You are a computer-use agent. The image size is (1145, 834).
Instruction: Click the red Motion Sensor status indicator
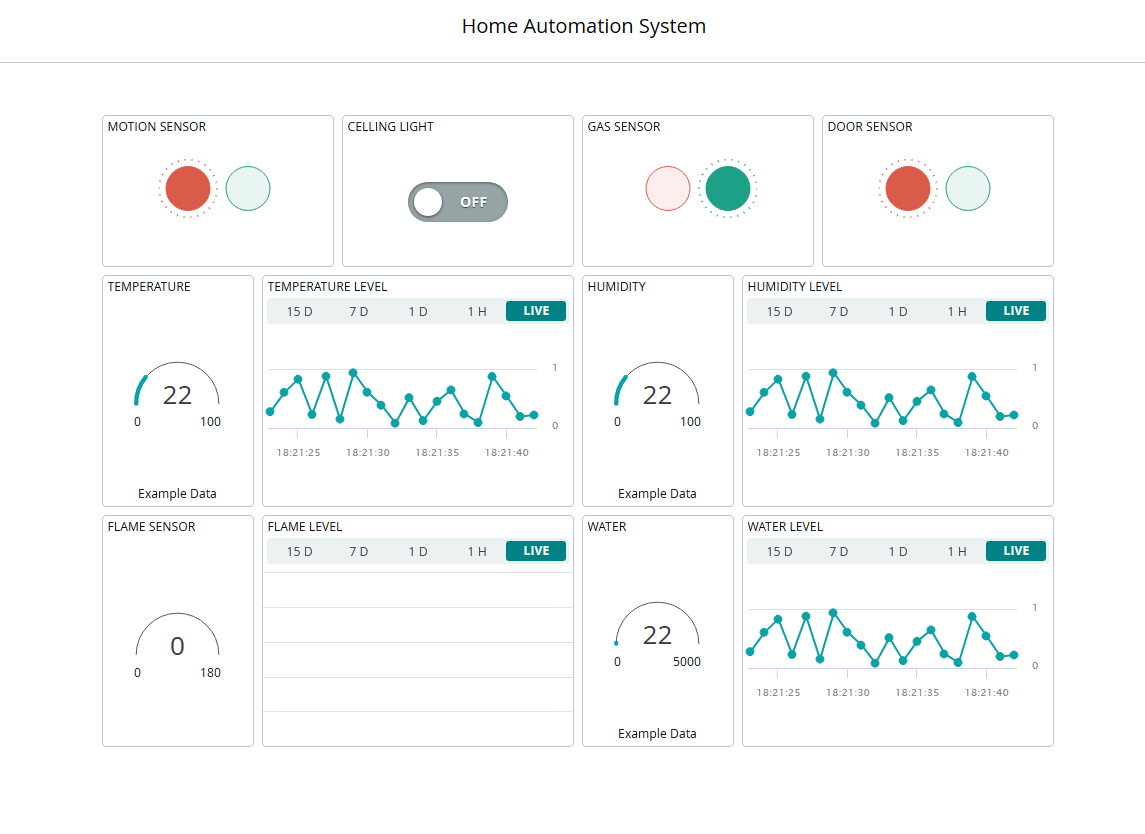point(188,188)
